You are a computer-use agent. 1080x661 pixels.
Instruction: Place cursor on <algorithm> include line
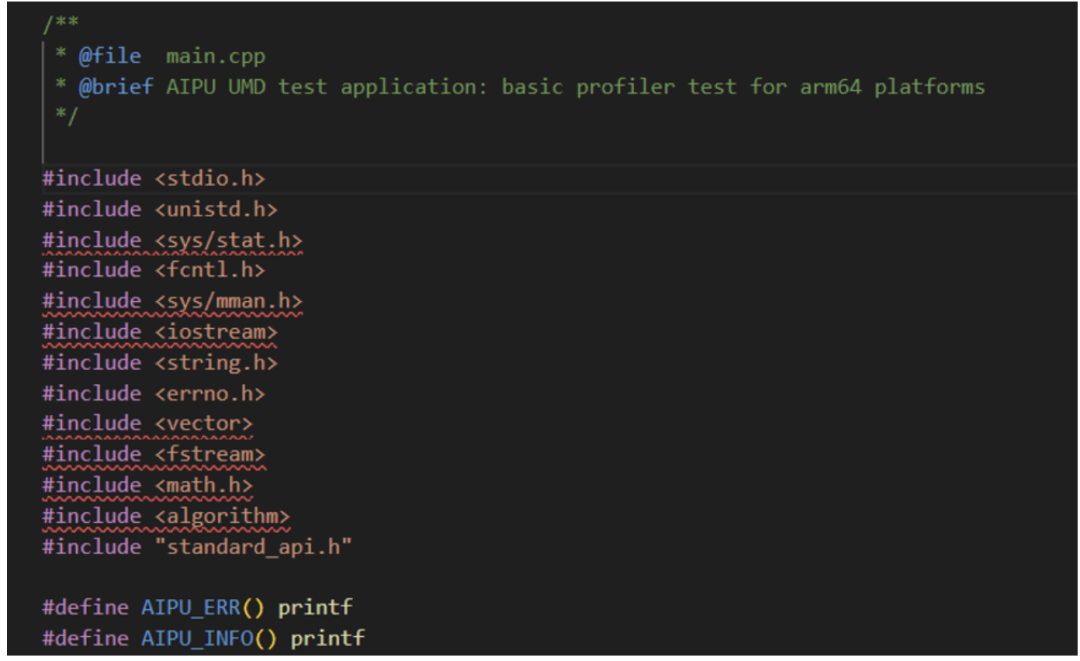166,516
